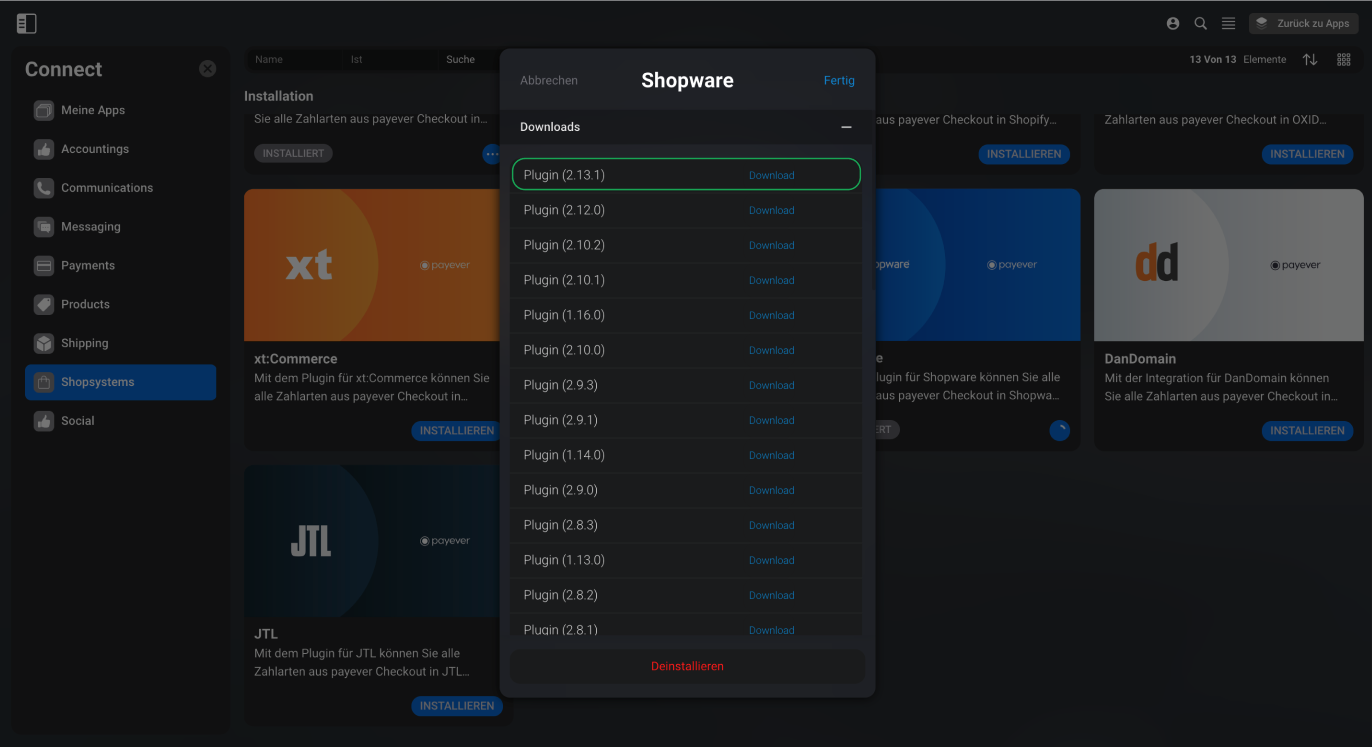
Task: Download Plugin (2.13.1)
Action: (x=771, y=175)
